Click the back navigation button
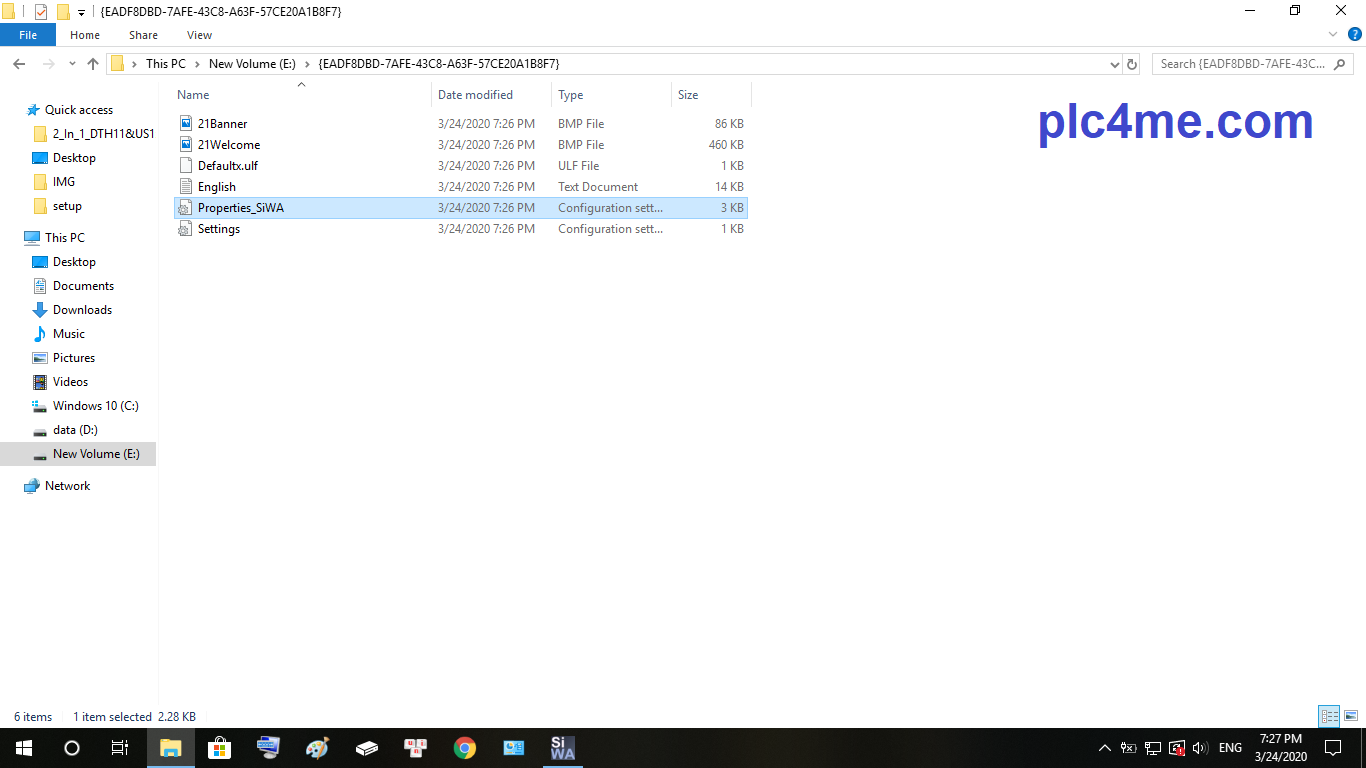This screenshot has height=768, width=1366. point(18,63)
